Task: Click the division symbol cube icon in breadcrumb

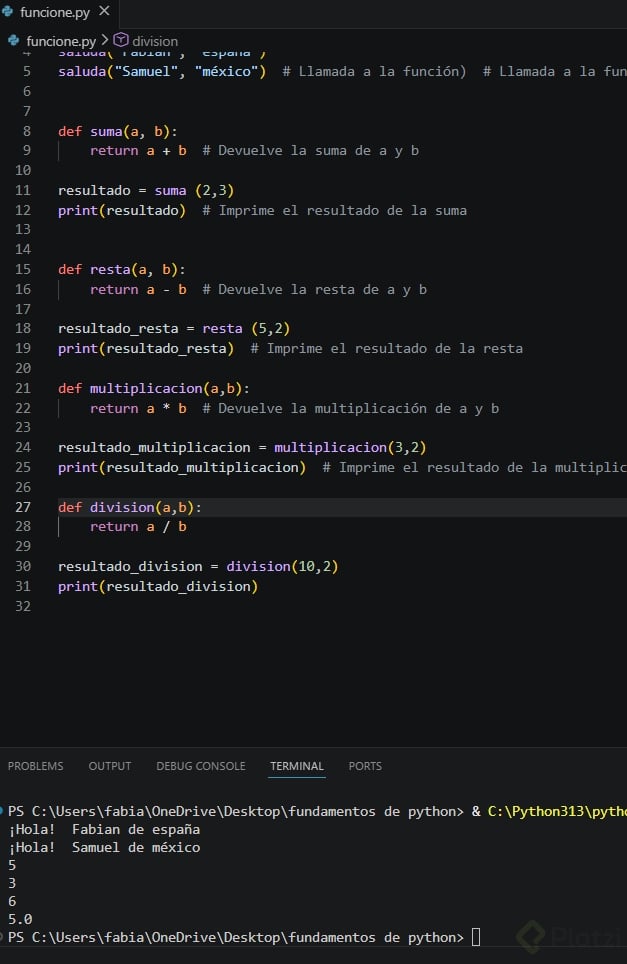Action: pyautogui.click(x=121, y=40)
